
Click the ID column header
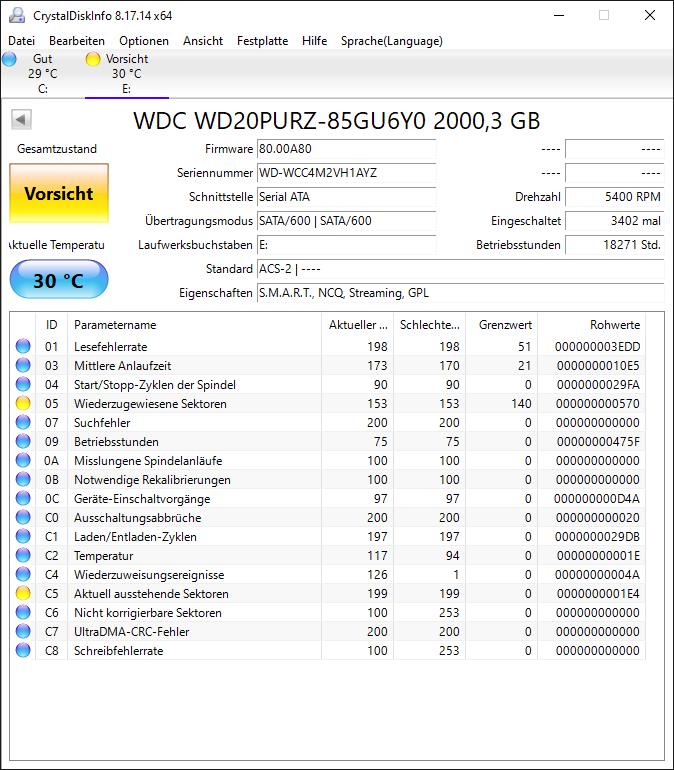(52, 325)
